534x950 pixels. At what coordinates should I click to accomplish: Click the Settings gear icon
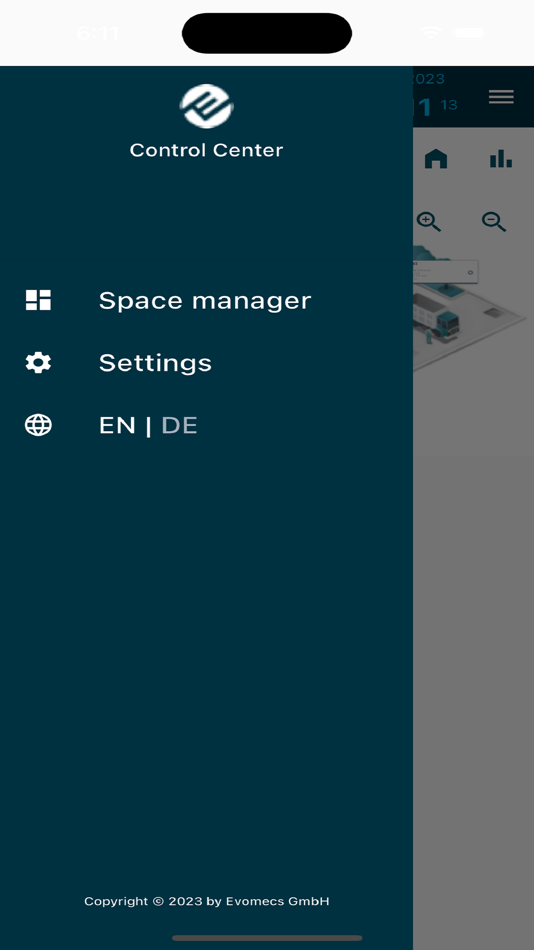tap(38, 362)
